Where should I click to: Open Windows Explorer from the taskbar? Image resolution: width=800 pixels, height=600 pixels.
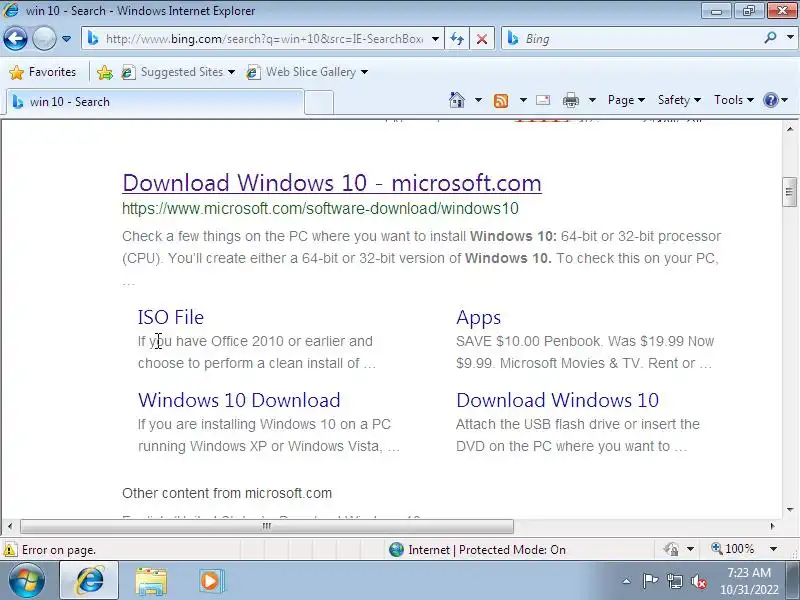coord(151,581)
